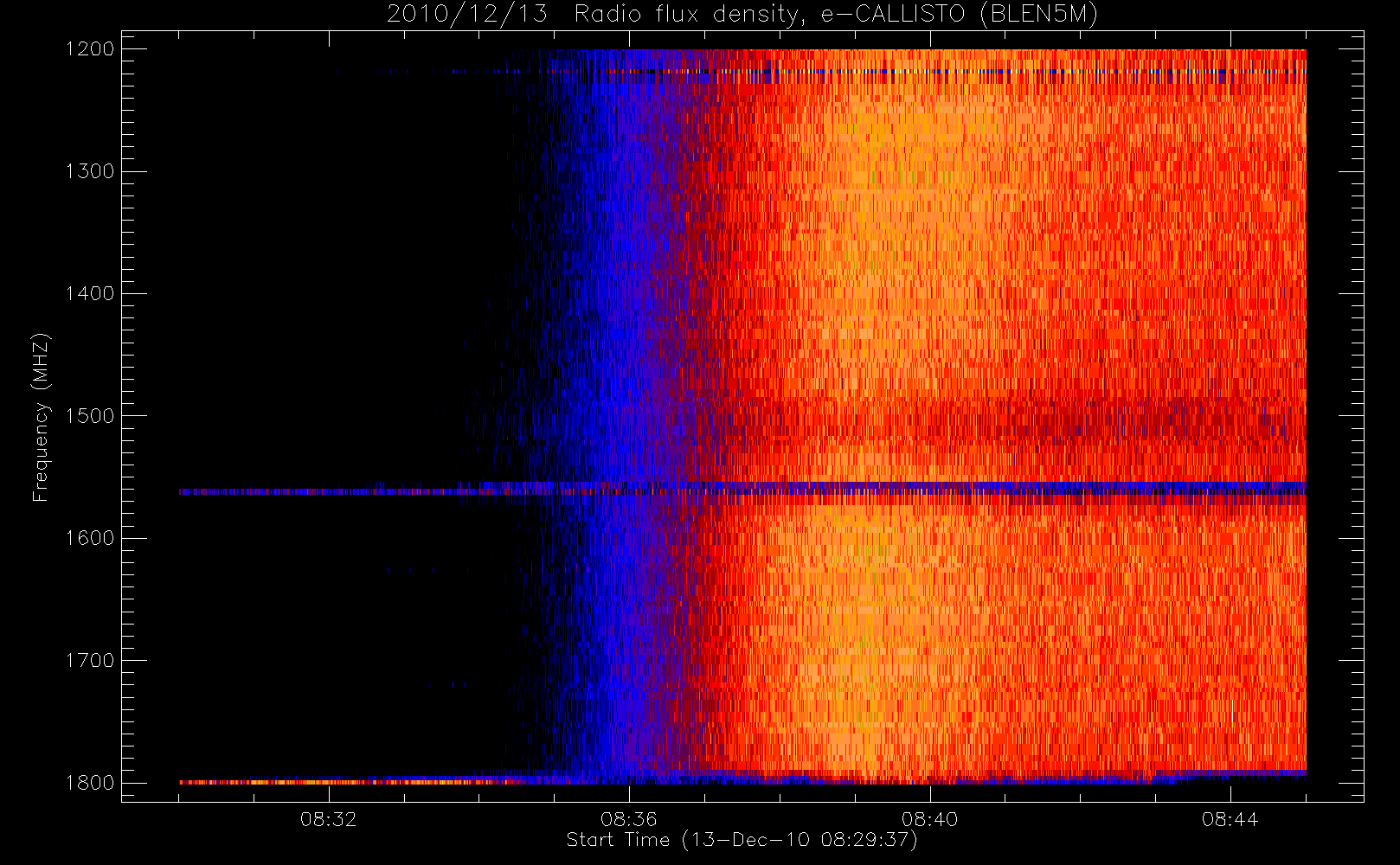Select the 08:44 time tick label
The width and height of the screenshot is (1400, 865).
[x=1230, y=819]
